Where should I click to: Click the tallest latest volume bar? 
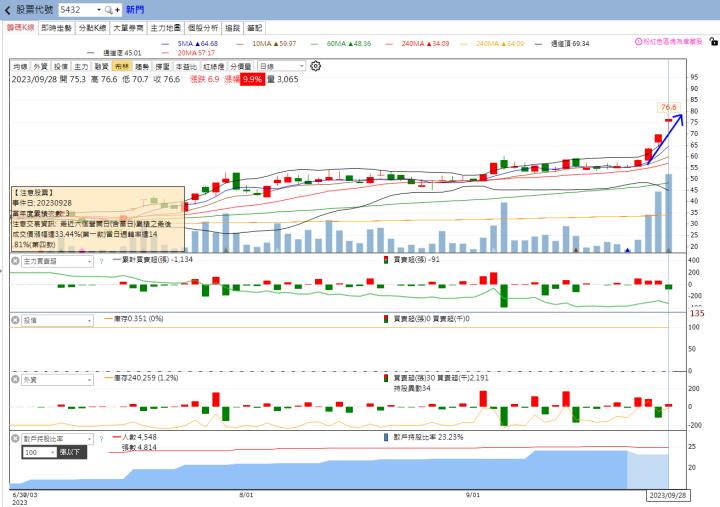pos(669,213)
